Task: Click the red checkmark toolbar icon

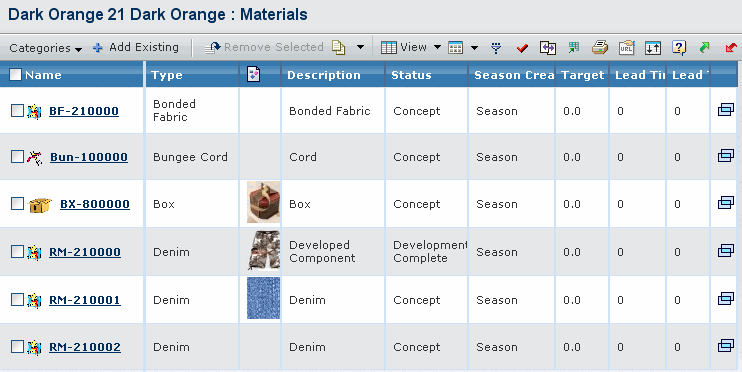Action: tap(522, 47)
